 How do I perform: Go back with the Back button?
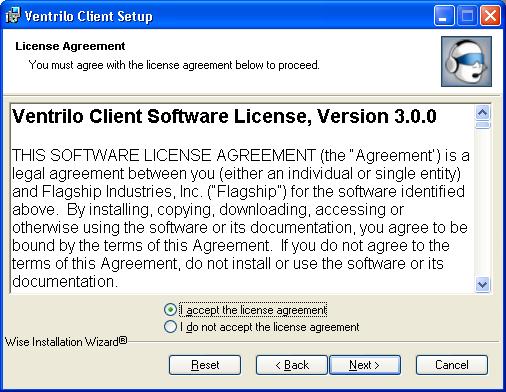(292, 365)
